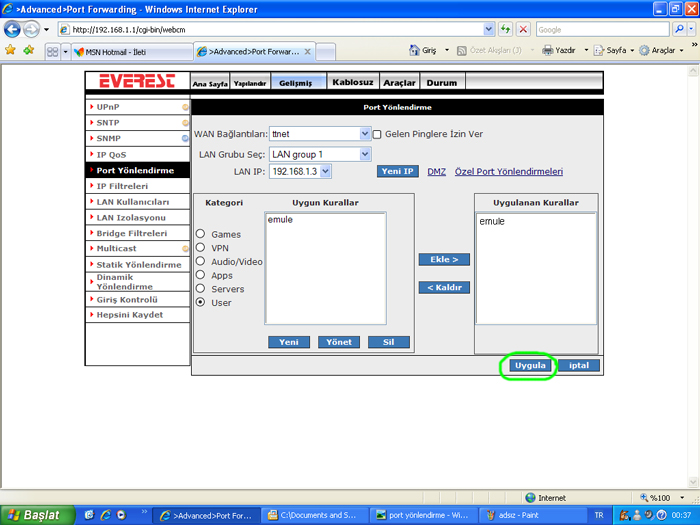Expand the Yazdır options dropdown arrow
The width and height of the screenshot is (700, 525).
tap(586, 50)
